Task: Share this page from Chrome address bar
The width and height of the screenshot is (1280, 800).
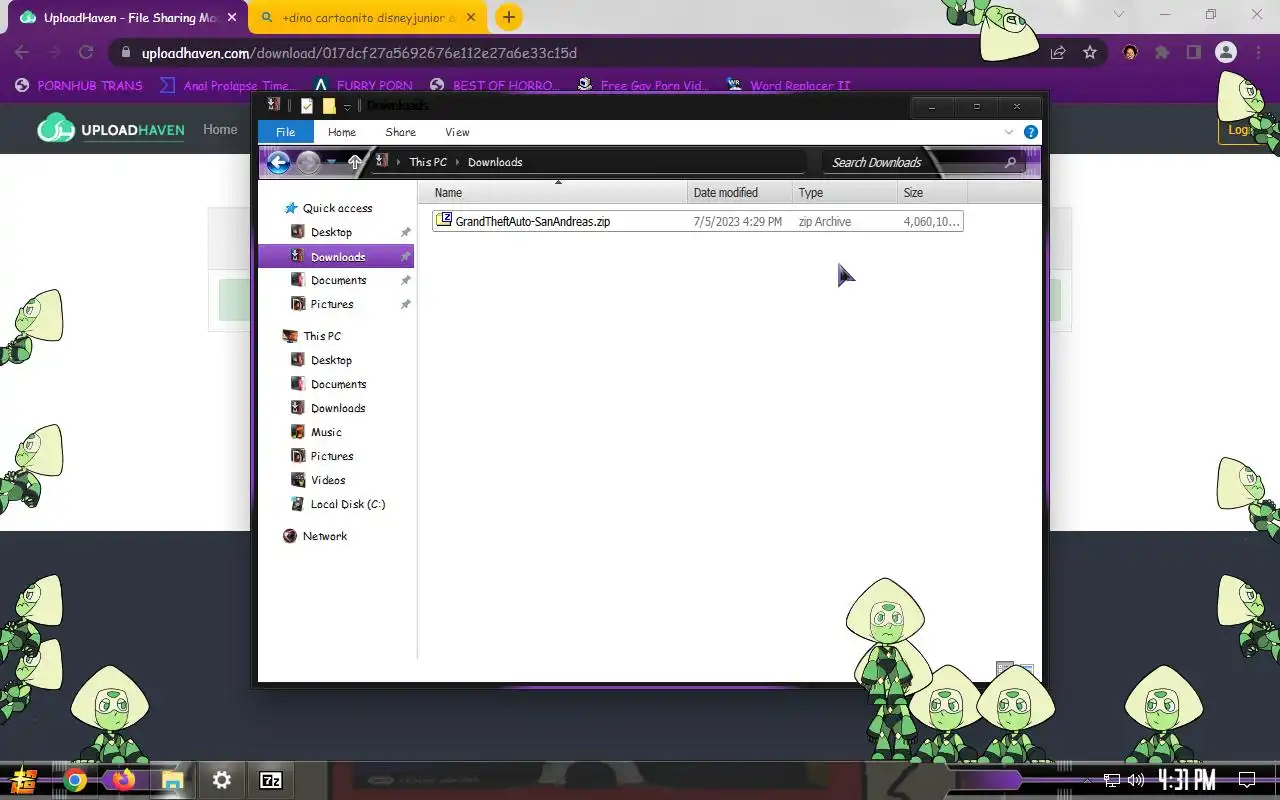Action: tap(1058, 52)
